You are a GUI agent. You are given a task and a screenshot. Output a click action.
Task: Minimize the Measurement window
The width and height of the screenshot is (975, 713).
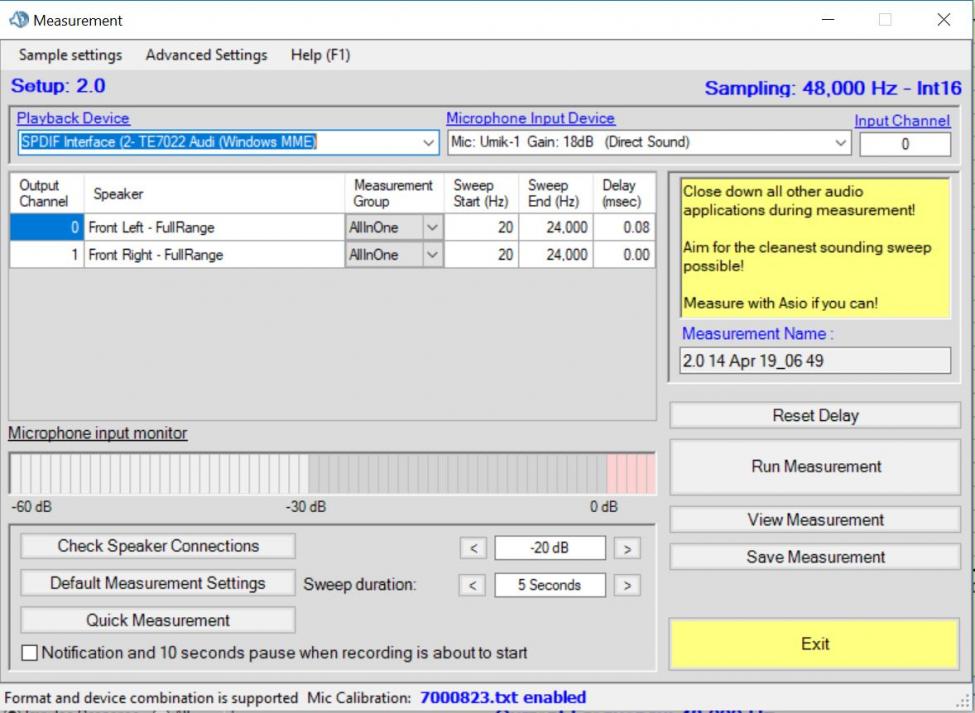point(828,19)
